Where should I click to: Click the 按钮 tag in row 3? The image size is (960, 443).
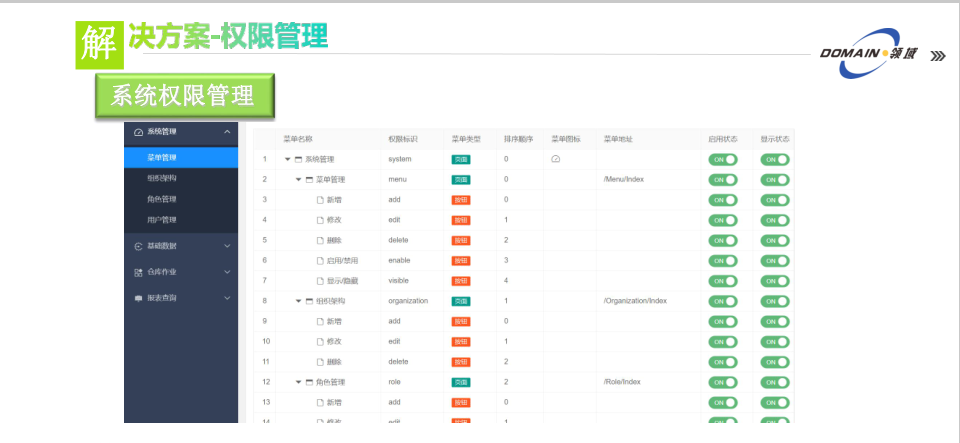[x=461, y=200]
